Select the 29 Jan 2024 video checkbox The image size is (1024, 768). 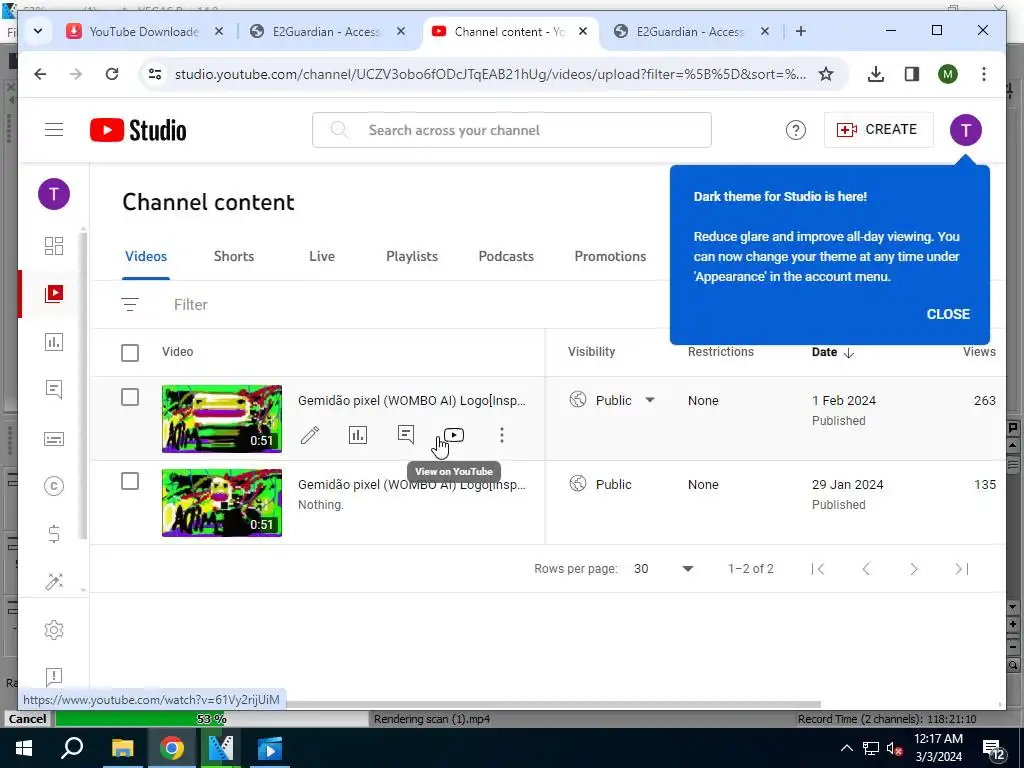point(130,481)
